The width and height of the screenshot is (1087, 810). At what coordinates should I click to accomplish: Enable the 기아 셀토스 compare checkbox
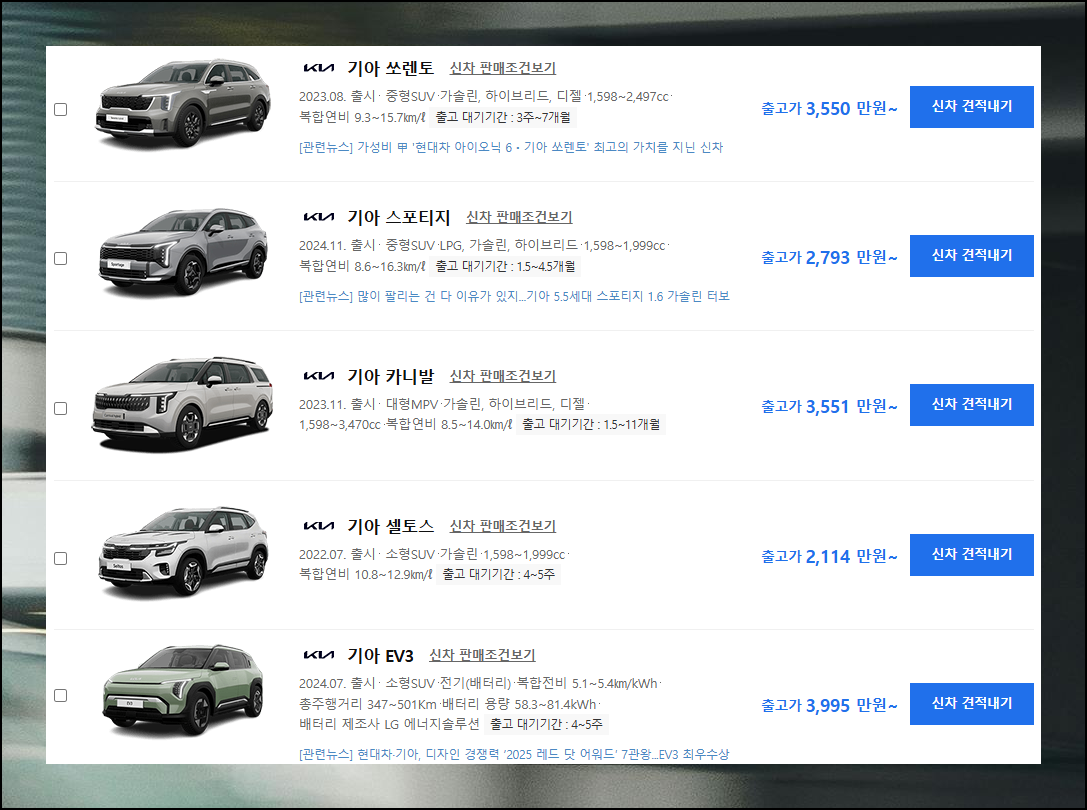pyautogui.click(x=61, y=558)
